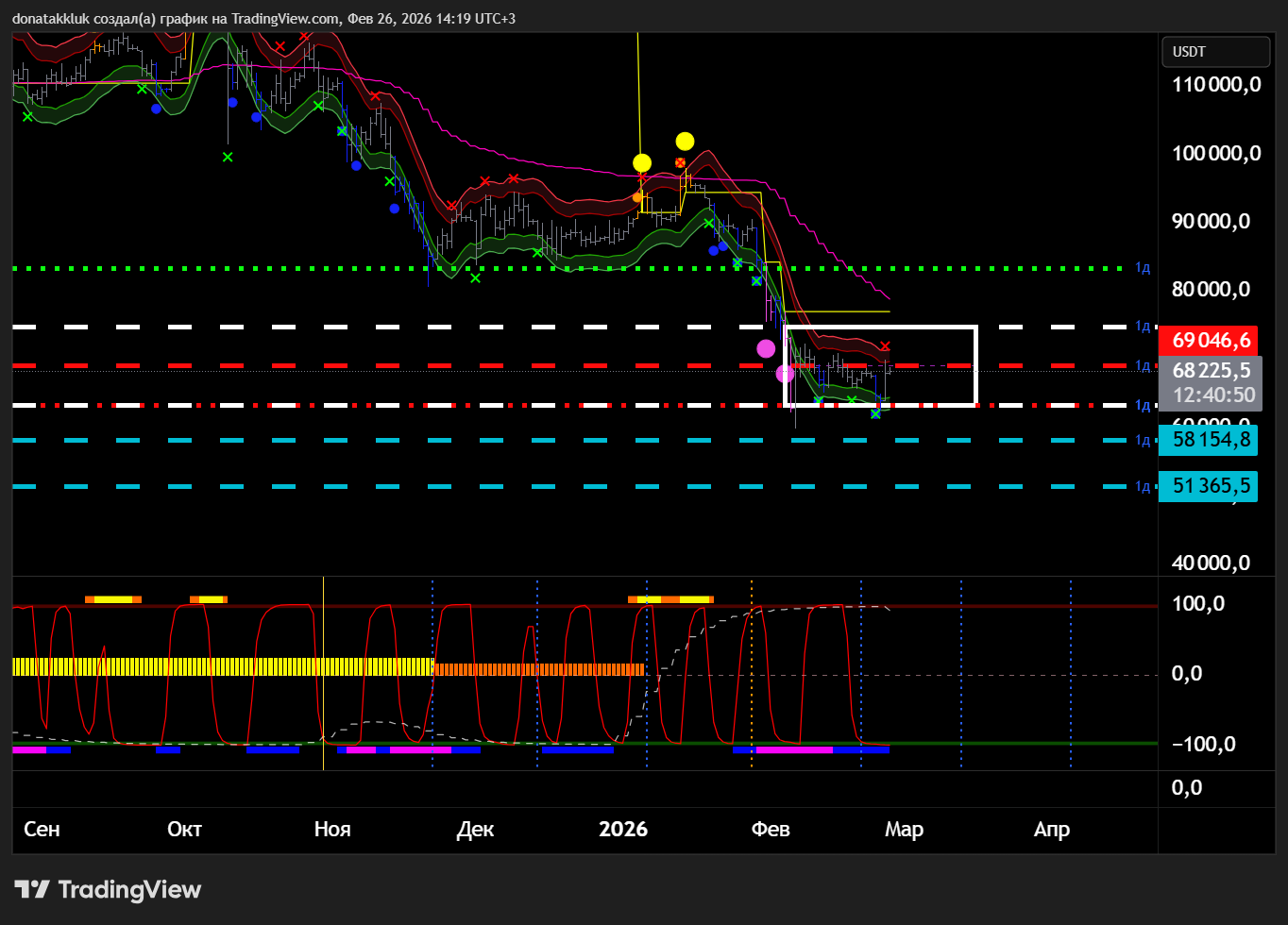1288x925 pixels.
Task: Click the red 69 046,6 price label
Action: pos(1212,340)
